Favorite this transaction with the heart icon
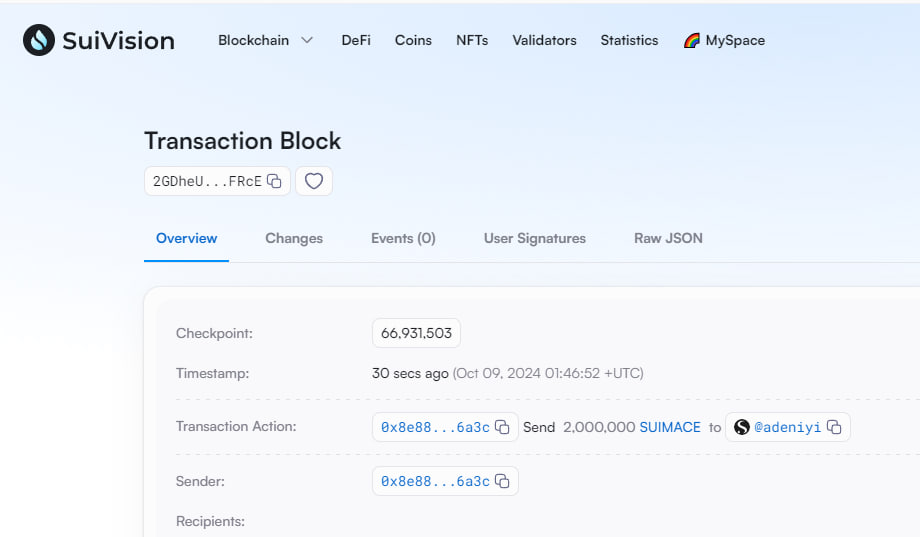Screen dimensions: 920x537 point(314,181)
